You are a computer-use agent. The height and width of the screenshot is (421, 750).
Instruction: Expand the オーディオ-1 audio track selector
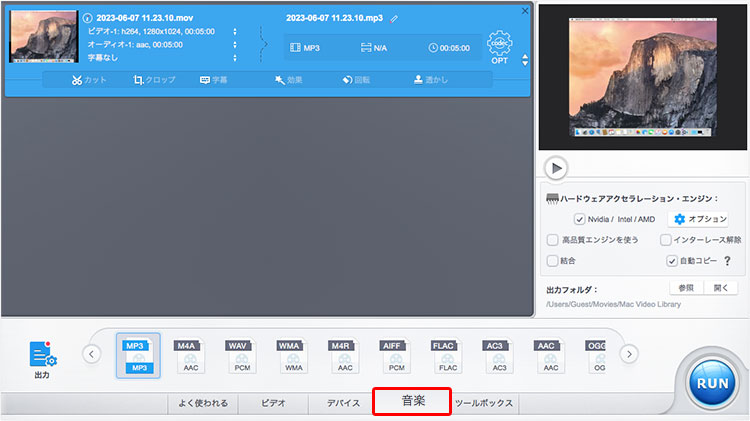point(234,44)
